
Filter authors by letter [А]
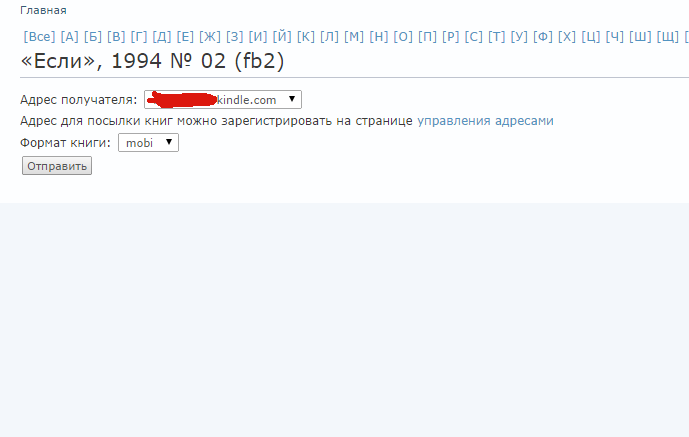pyautogui.click(x=69, y=36)
